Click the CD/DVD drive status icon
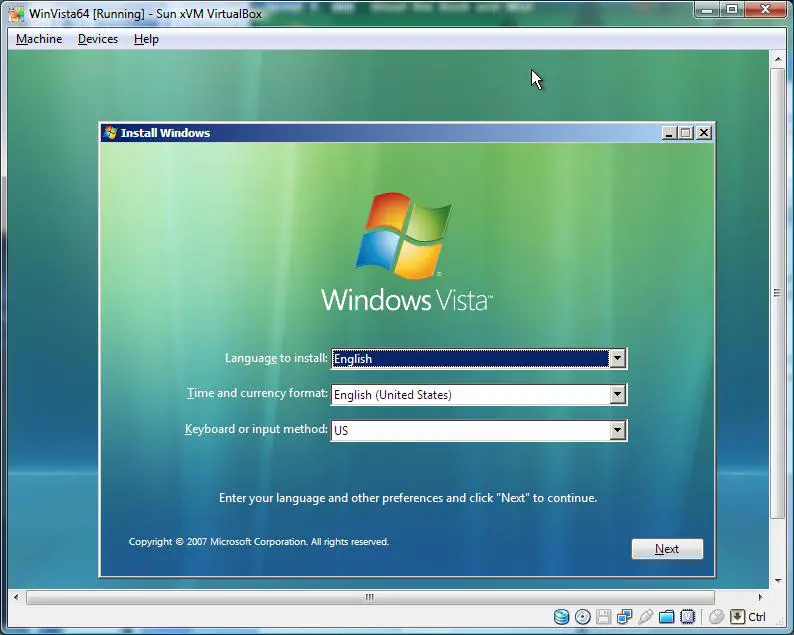This screenshot has width=794, height=635. pyautogui.click(x=582, y=616)
